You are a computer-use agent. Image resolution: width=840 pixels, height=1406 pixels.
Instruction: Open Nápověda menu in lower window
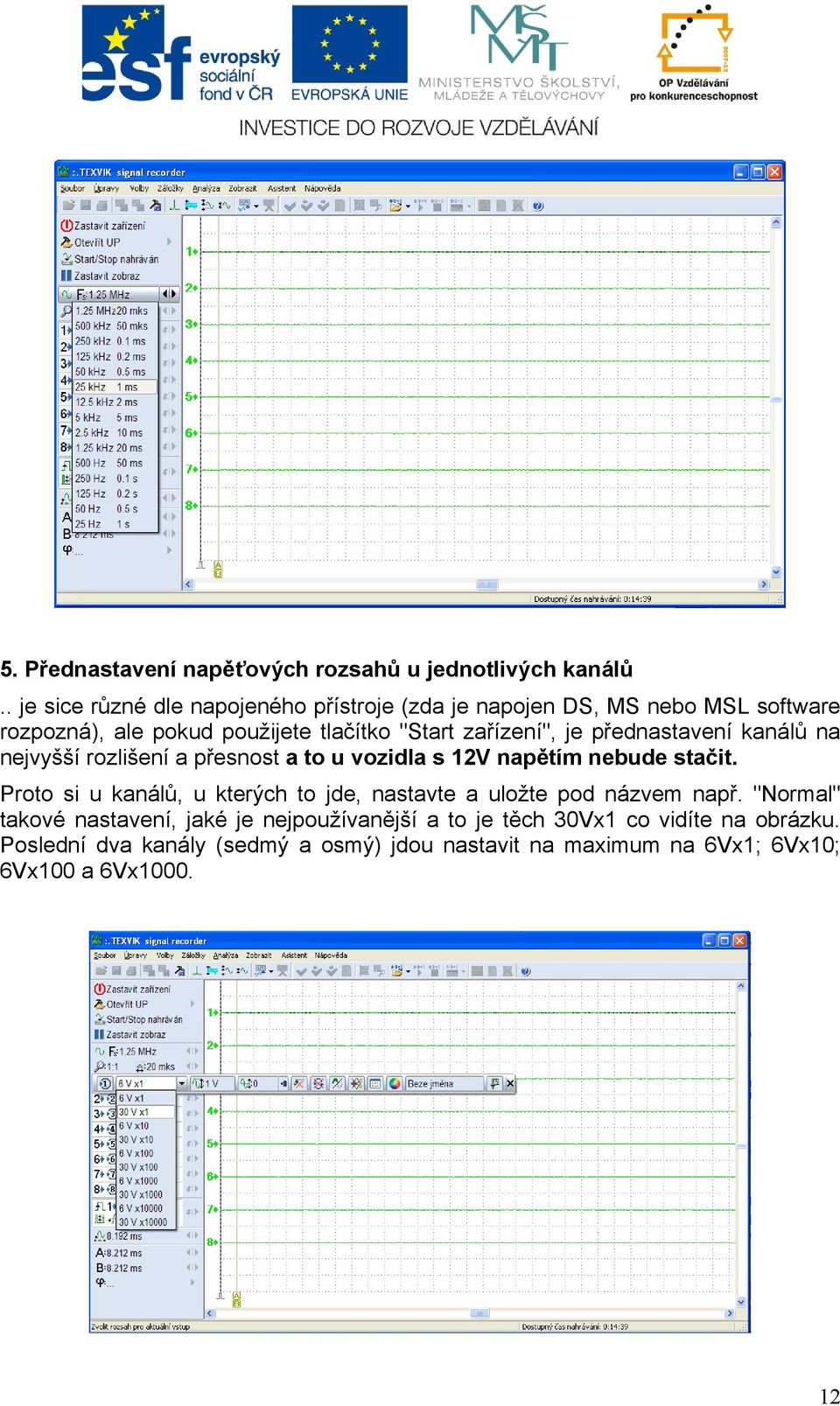pos(331,955)
